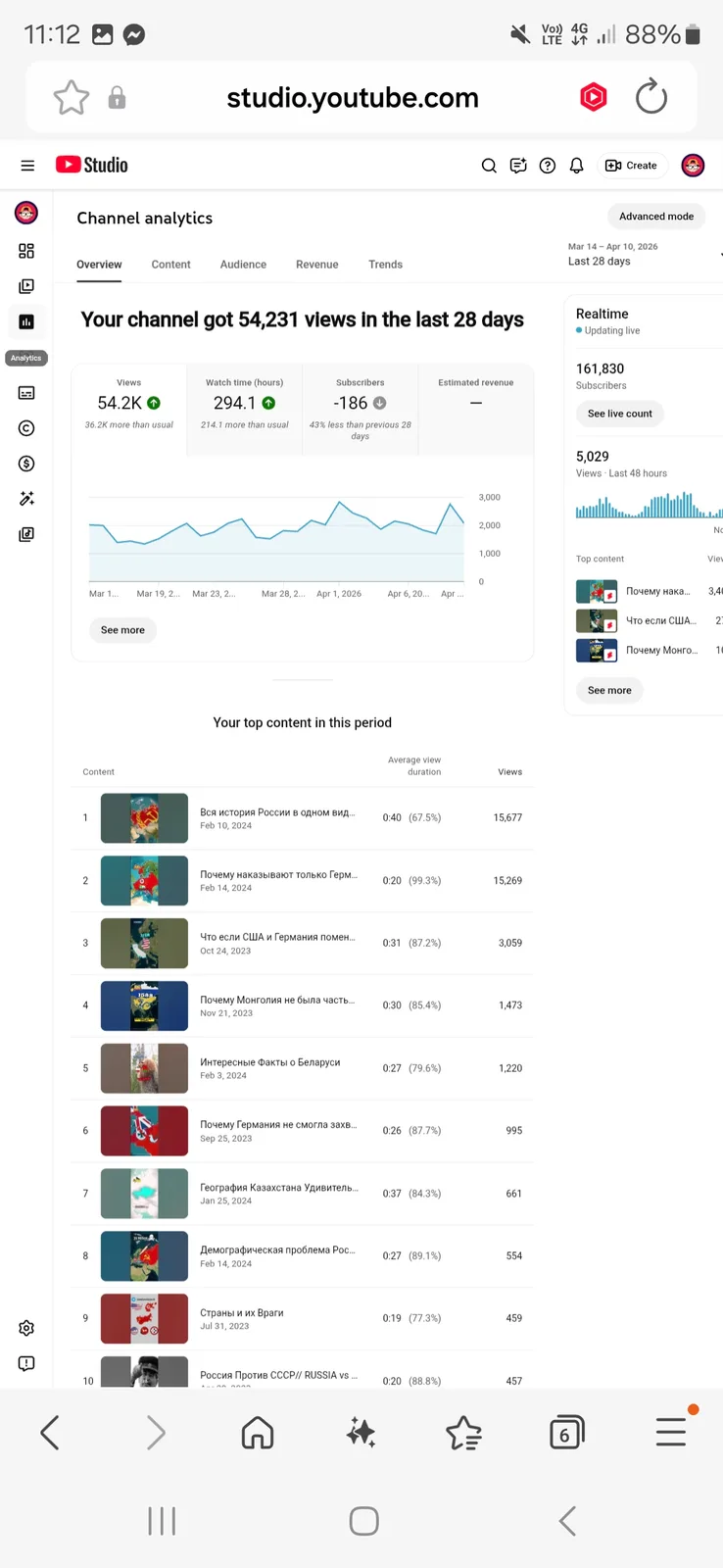Viewport: 723px width, 1568px height.
Task: Click See more in the Realtime panel
Action: pyautogui.click(x=609, y=690)
